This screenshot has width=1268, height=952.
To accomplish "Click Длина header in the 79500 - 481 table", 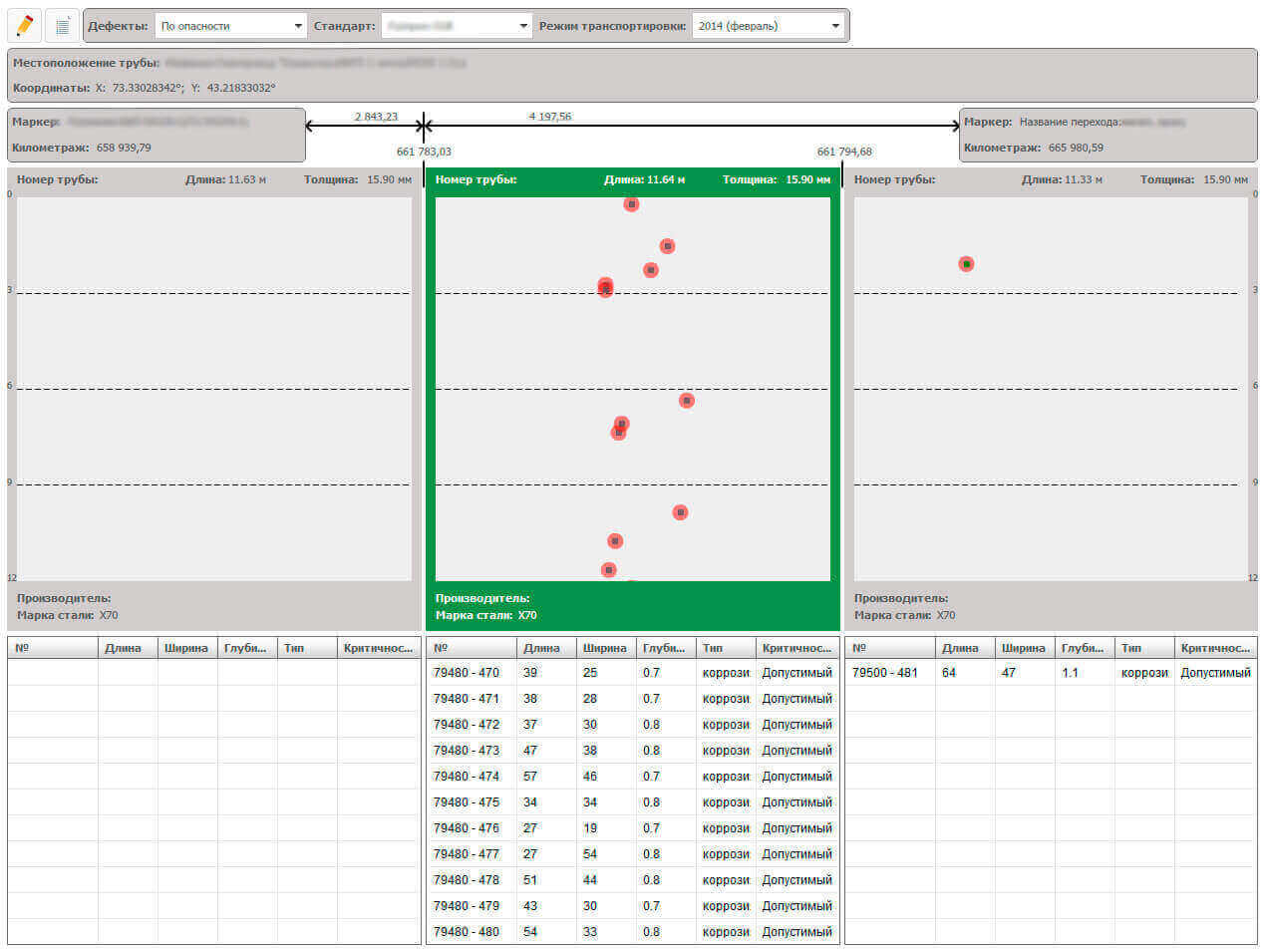I will (965, 648).
